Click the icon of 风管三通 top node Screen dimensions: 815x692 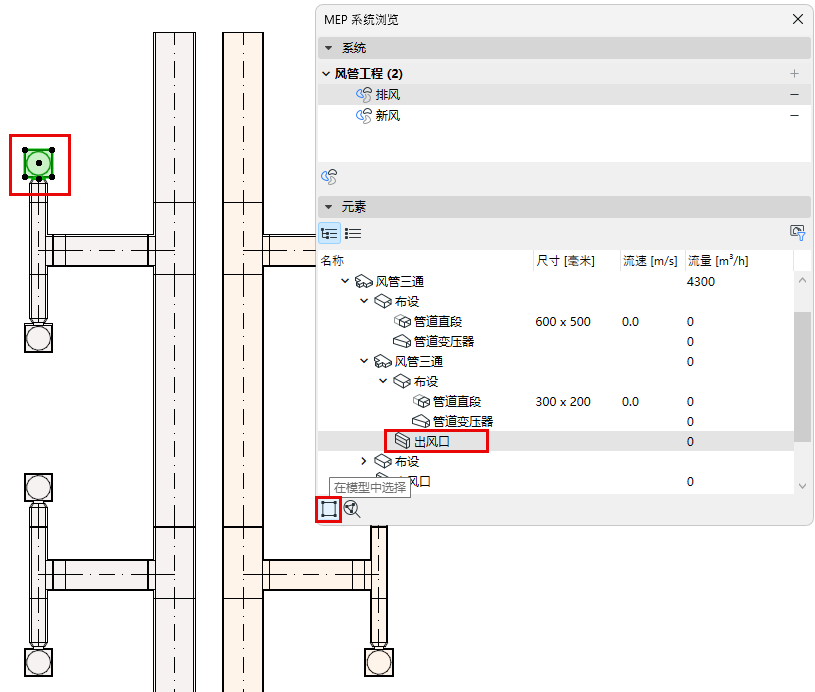(363, 281)
